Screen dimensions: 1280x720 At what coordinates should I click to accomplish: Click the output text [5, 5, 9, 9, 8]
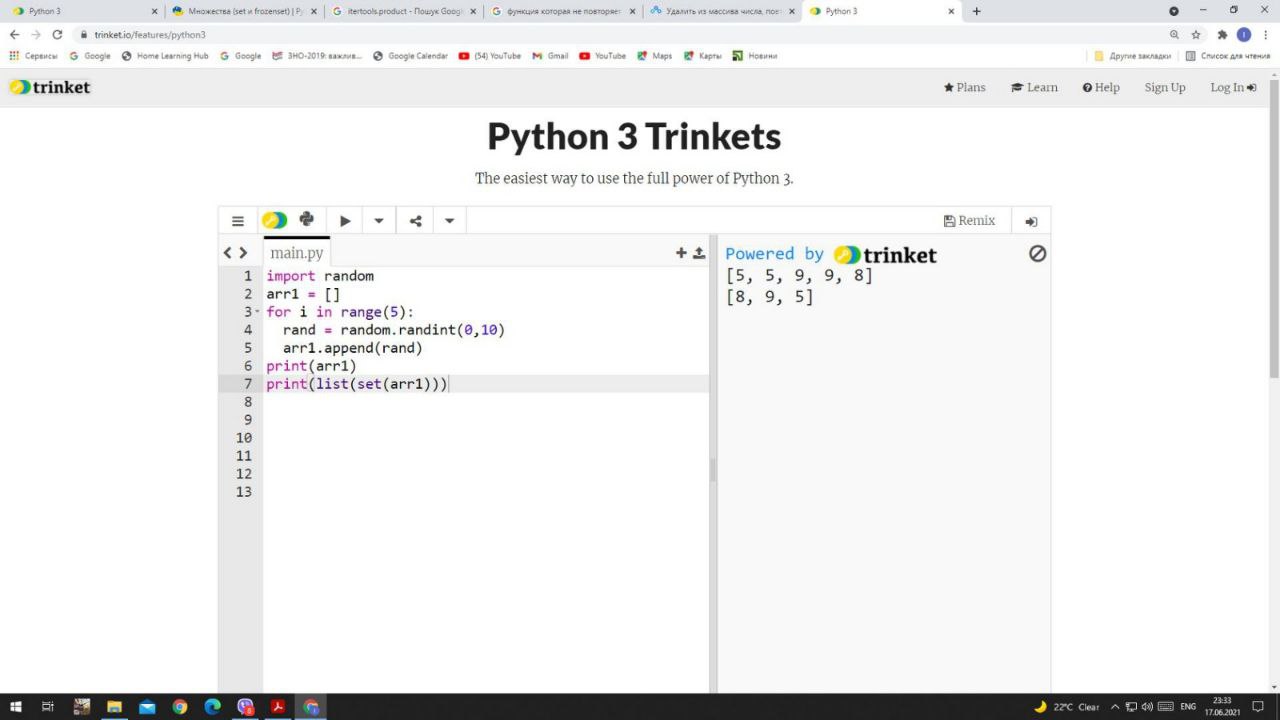tap(799, 275)
